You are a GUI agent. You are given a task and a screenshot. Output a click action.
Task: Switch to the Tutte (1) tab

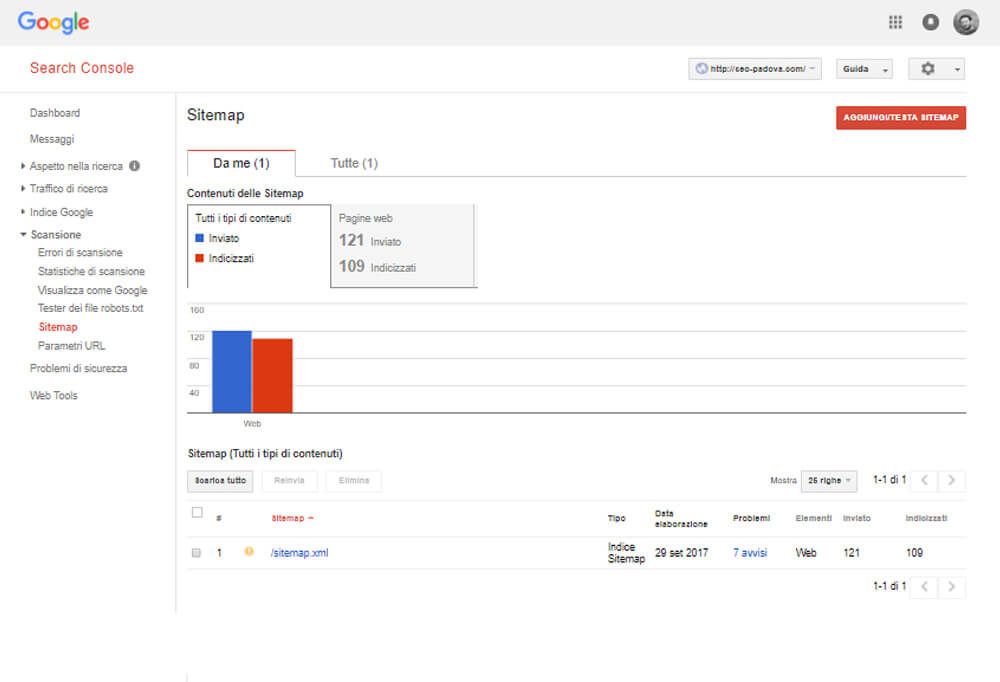(354, 163)
